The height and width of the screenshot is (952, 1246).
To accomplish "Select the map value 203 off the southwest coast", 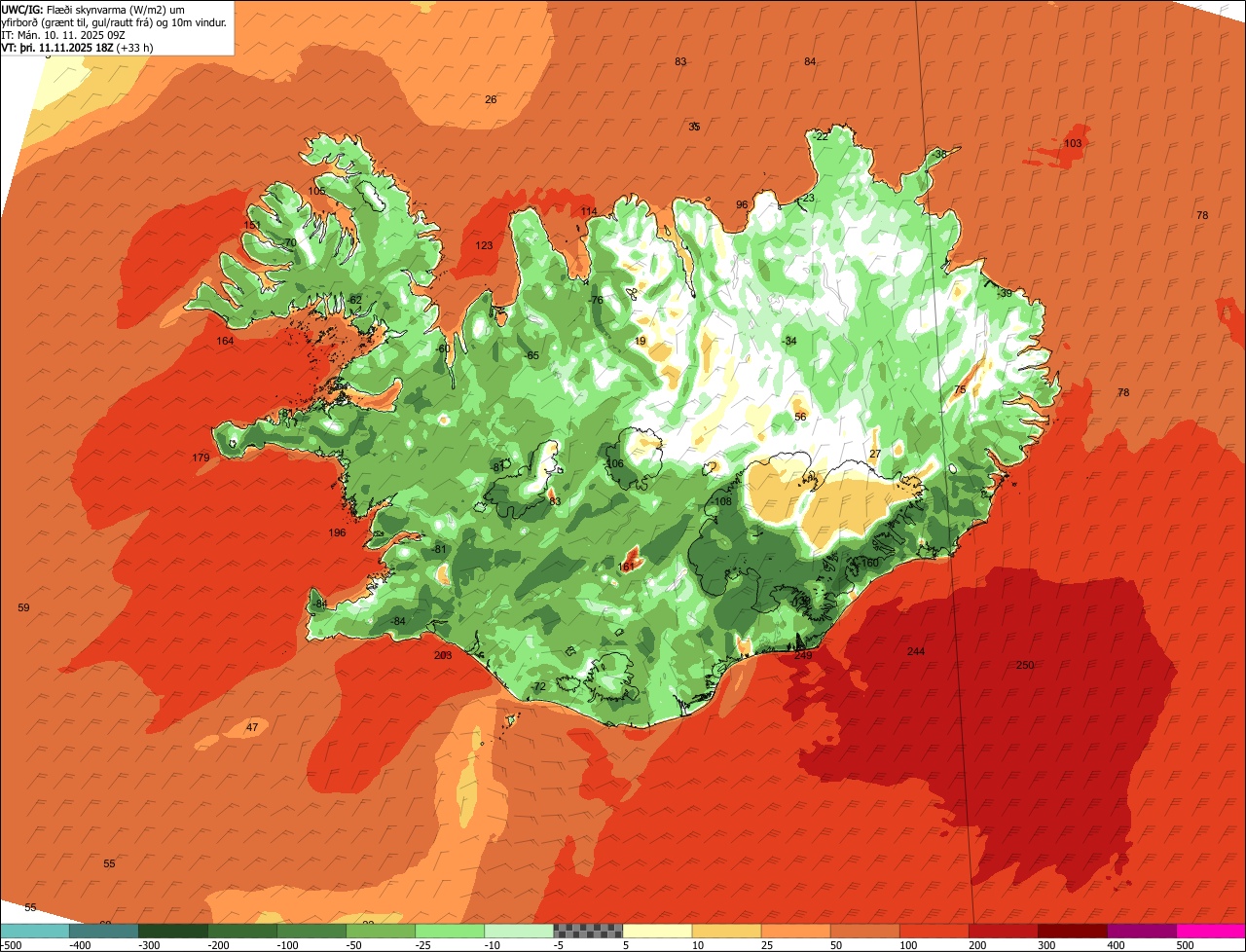I will pyautogui.click(x=443, y=655).
